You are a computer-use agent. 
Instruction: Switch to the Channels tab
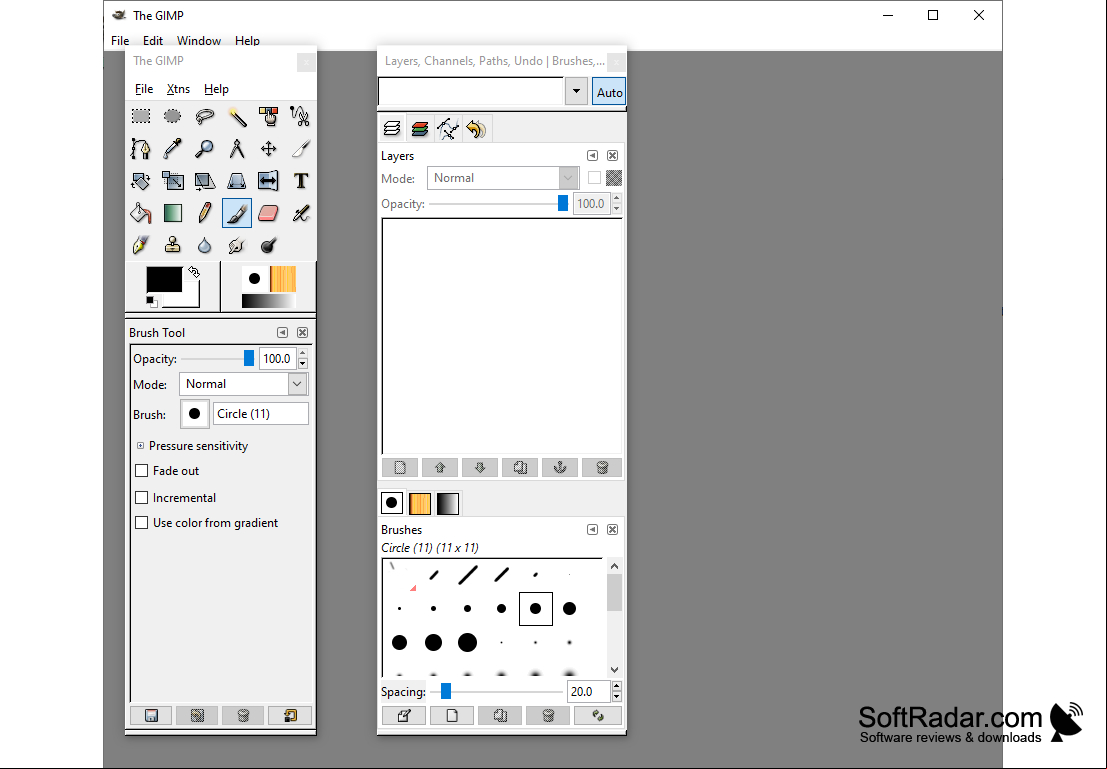click(420, 129)
